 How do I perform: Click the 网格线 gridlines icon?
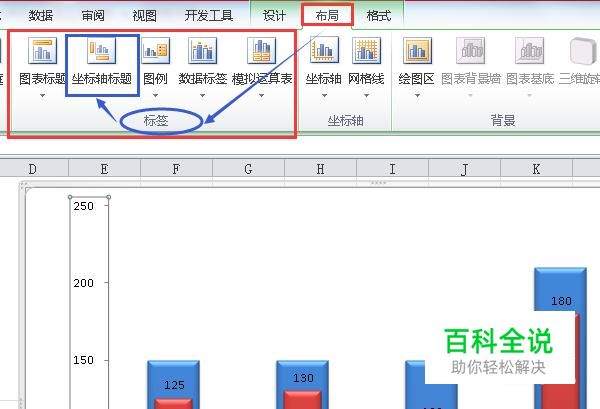point(366,50)
